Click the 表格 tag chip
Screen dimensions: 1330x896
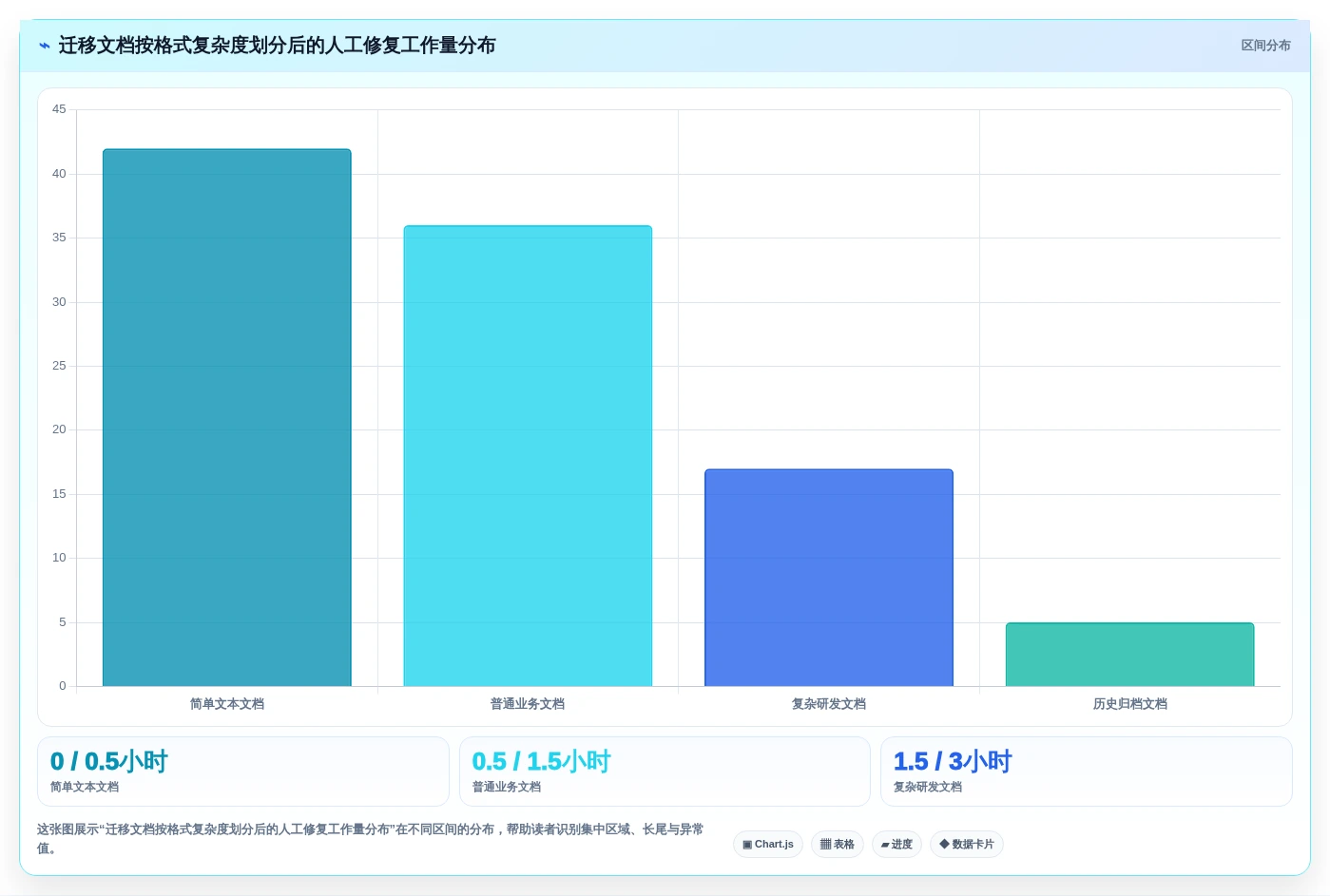838,844
